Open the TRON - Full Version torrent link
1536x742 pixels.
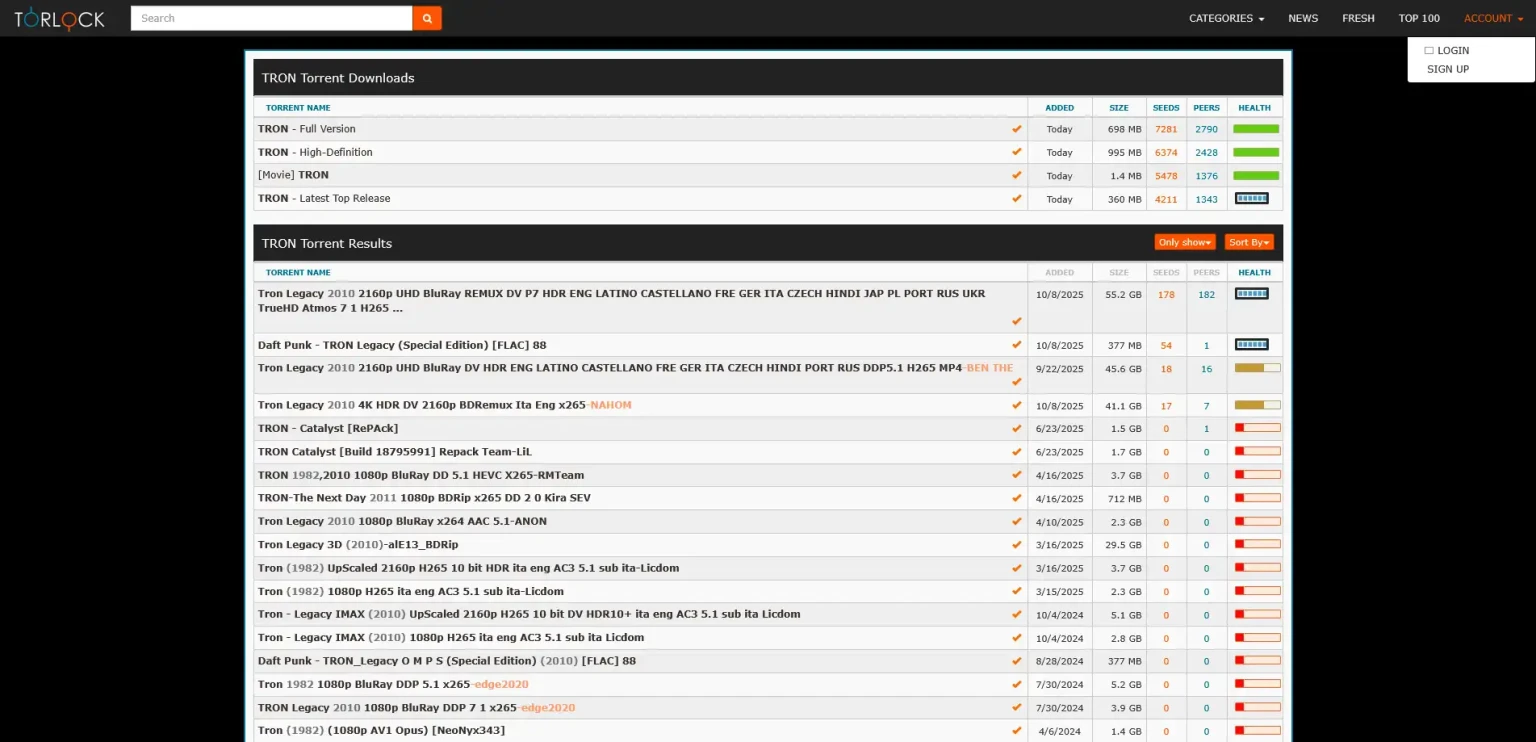(307, 129)
